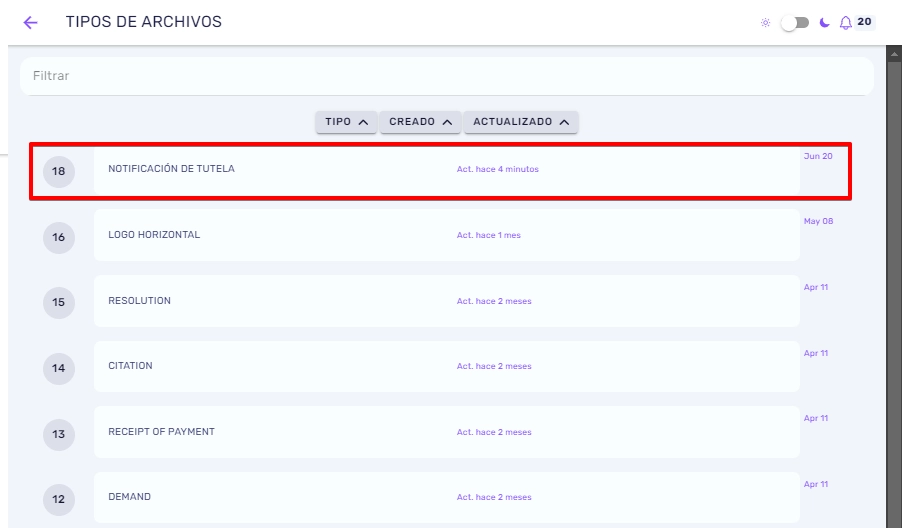
Task: Click the vertical scrollbar up arrow
Action: pyautogui.click(x=894, y=55)
